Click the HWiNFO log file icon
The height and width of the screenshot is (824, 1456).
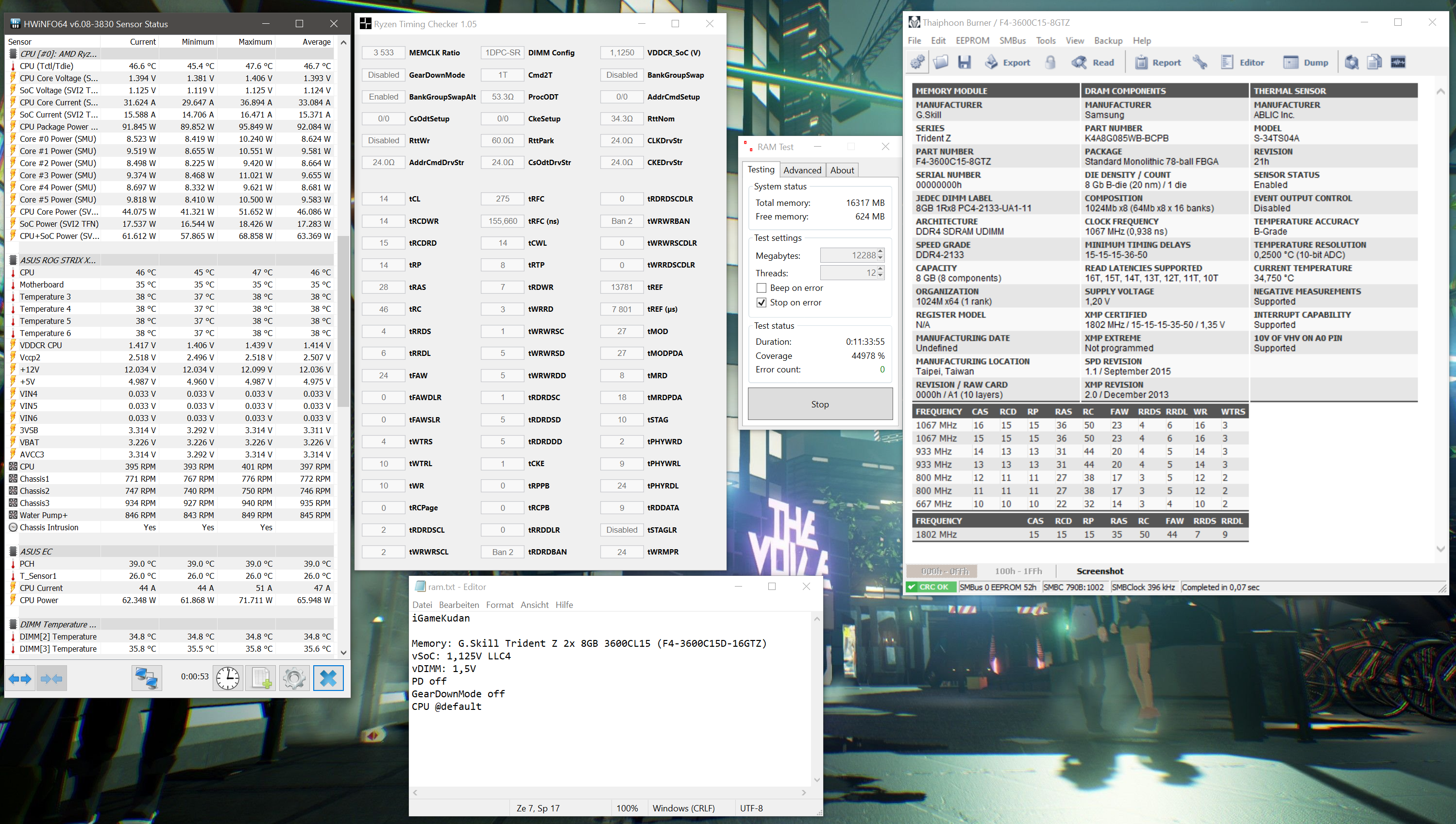[x=261, y=678]
